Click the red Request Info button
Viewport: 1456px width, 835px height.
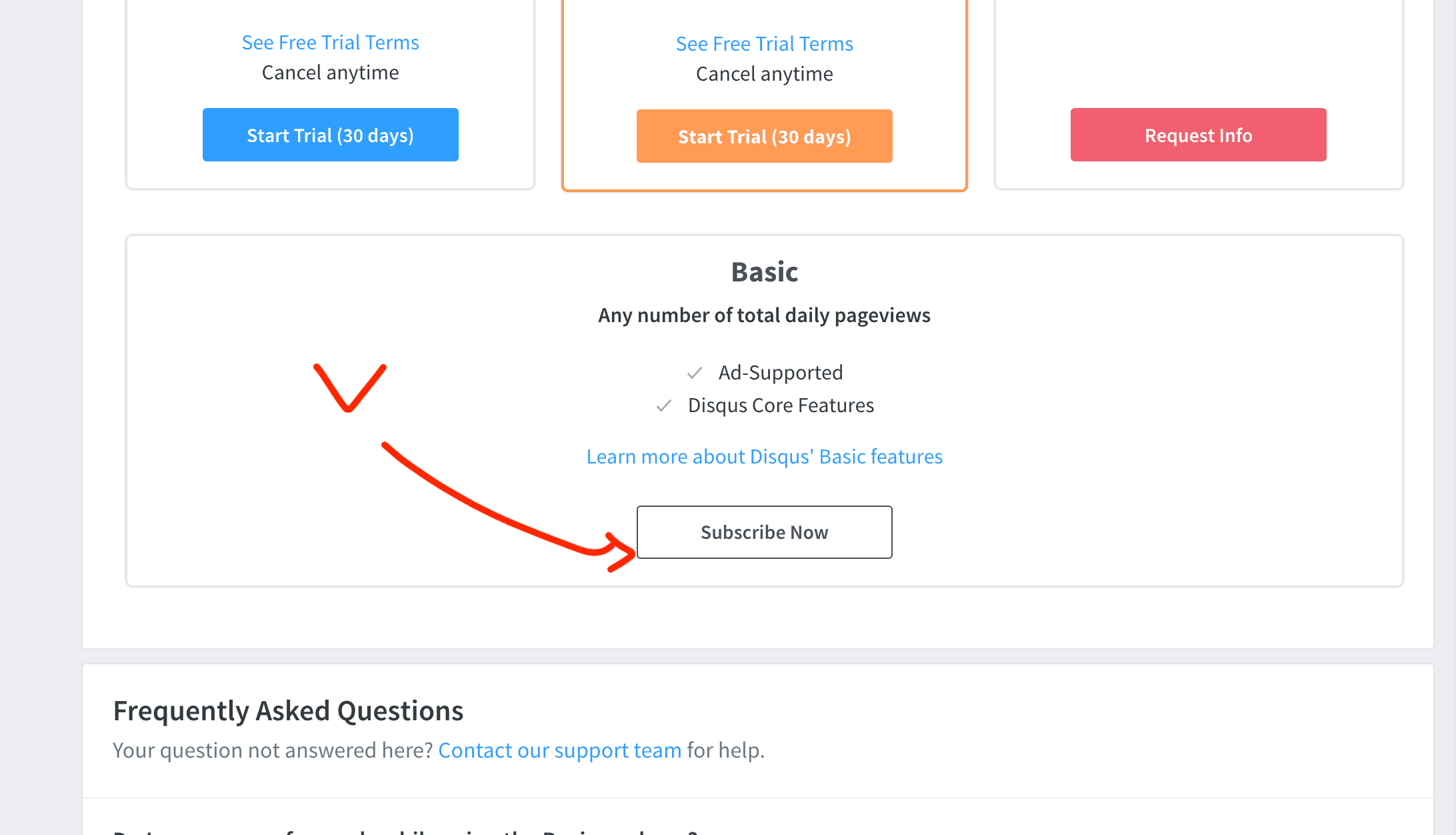coord(1198,135)
